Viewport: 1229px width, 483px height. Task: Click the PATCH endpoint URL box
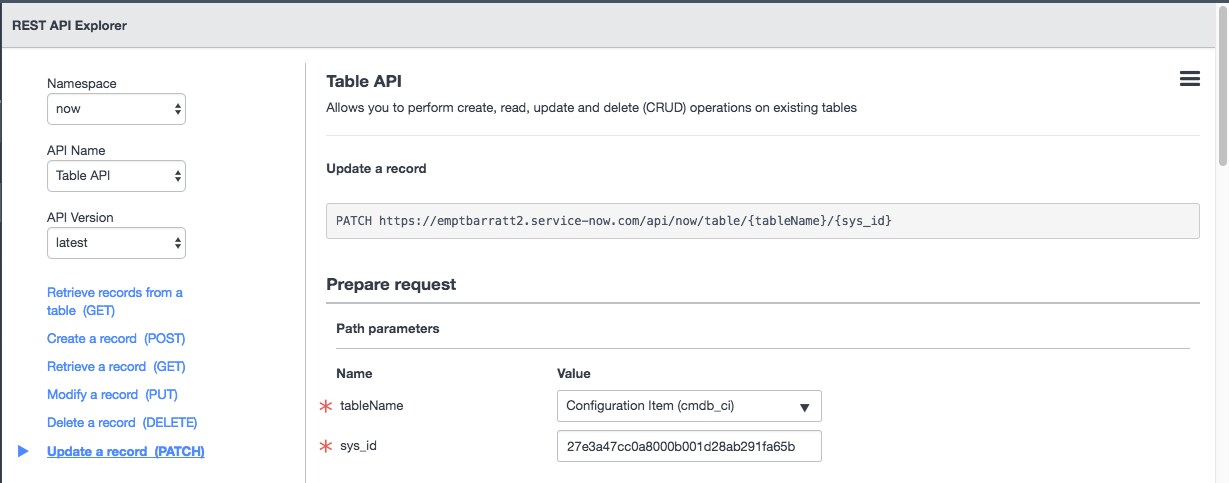(x=762, y=221)
